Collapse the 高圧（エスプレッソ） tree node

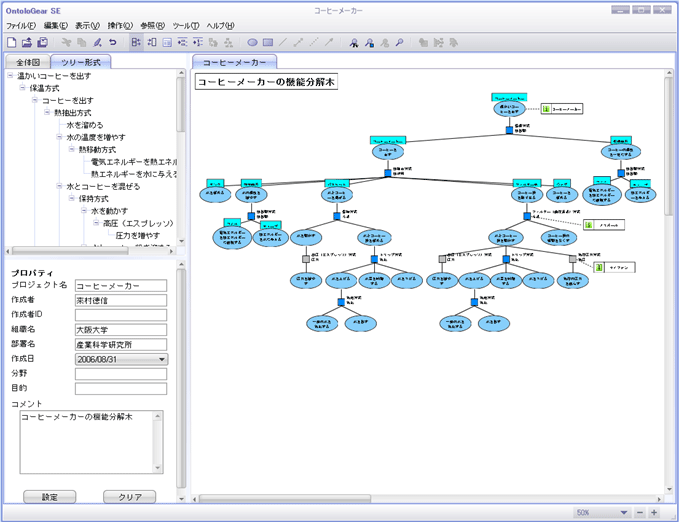click(x=96, y=223)
